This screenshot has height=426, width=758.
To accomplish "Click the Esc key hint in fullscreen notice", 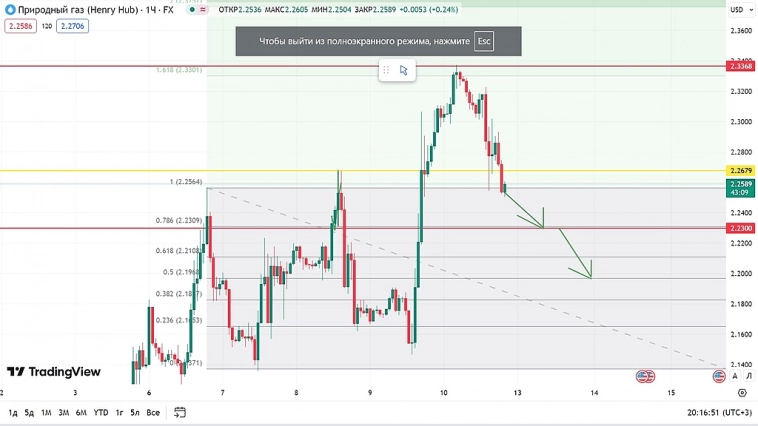I will click(x=484, y=41).
